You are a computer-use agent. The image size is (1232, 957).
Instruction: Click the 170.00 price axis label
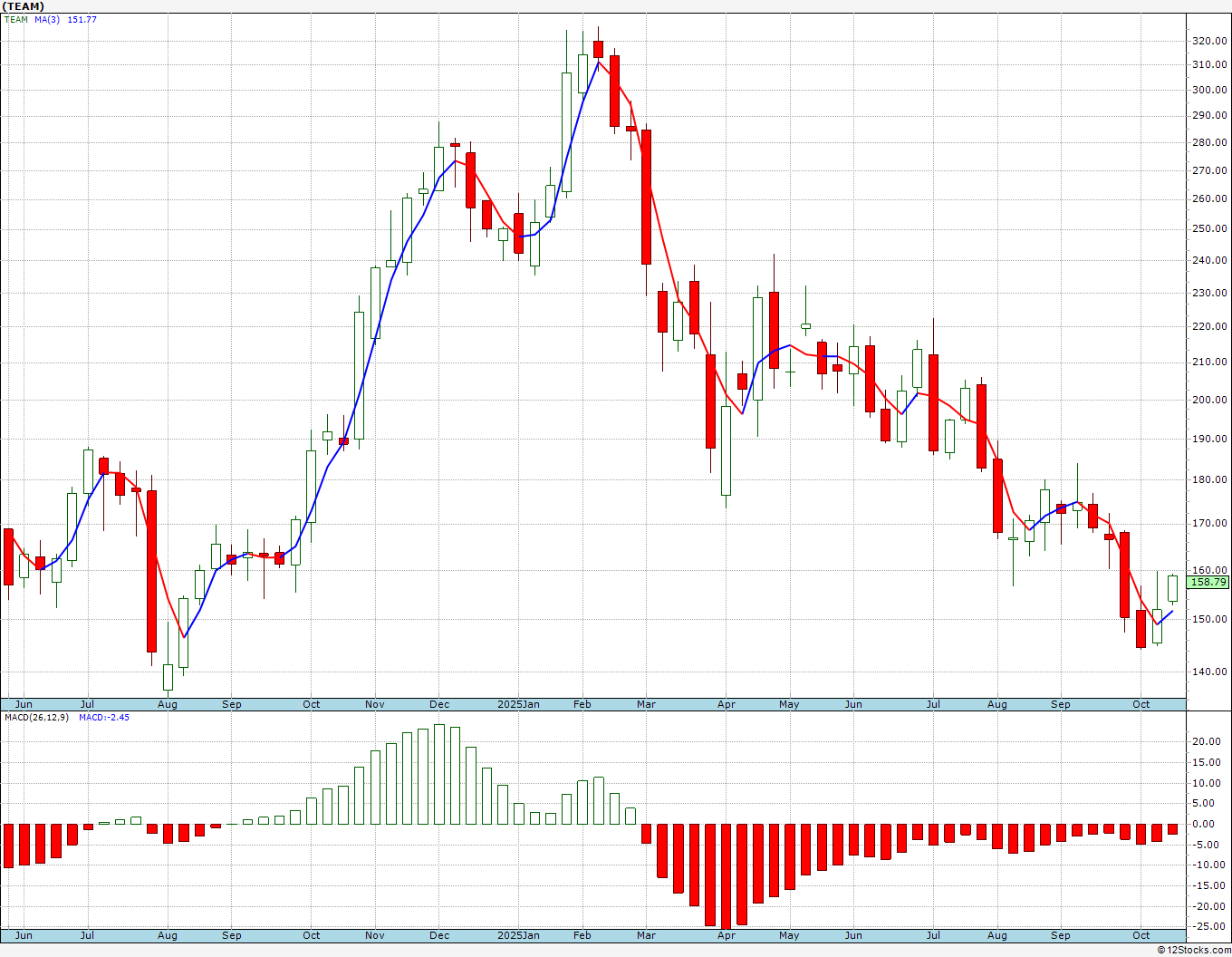(1209, 524)
